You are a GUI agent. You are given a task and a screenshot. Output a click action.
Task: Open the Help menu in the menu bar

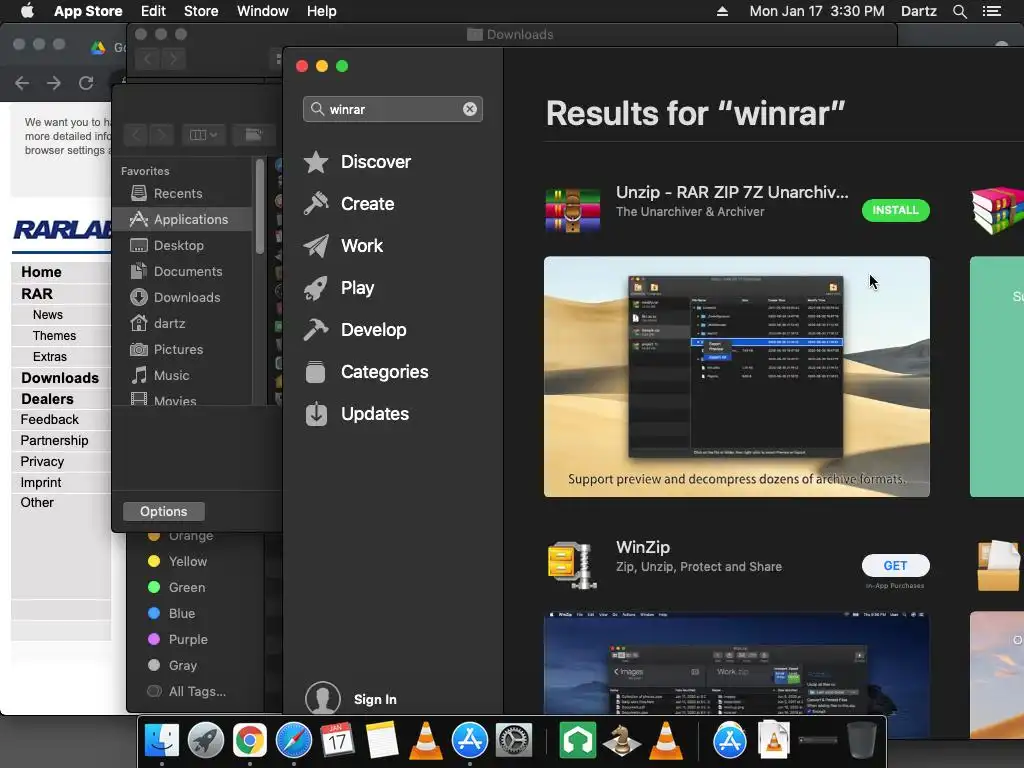(321, 11)
